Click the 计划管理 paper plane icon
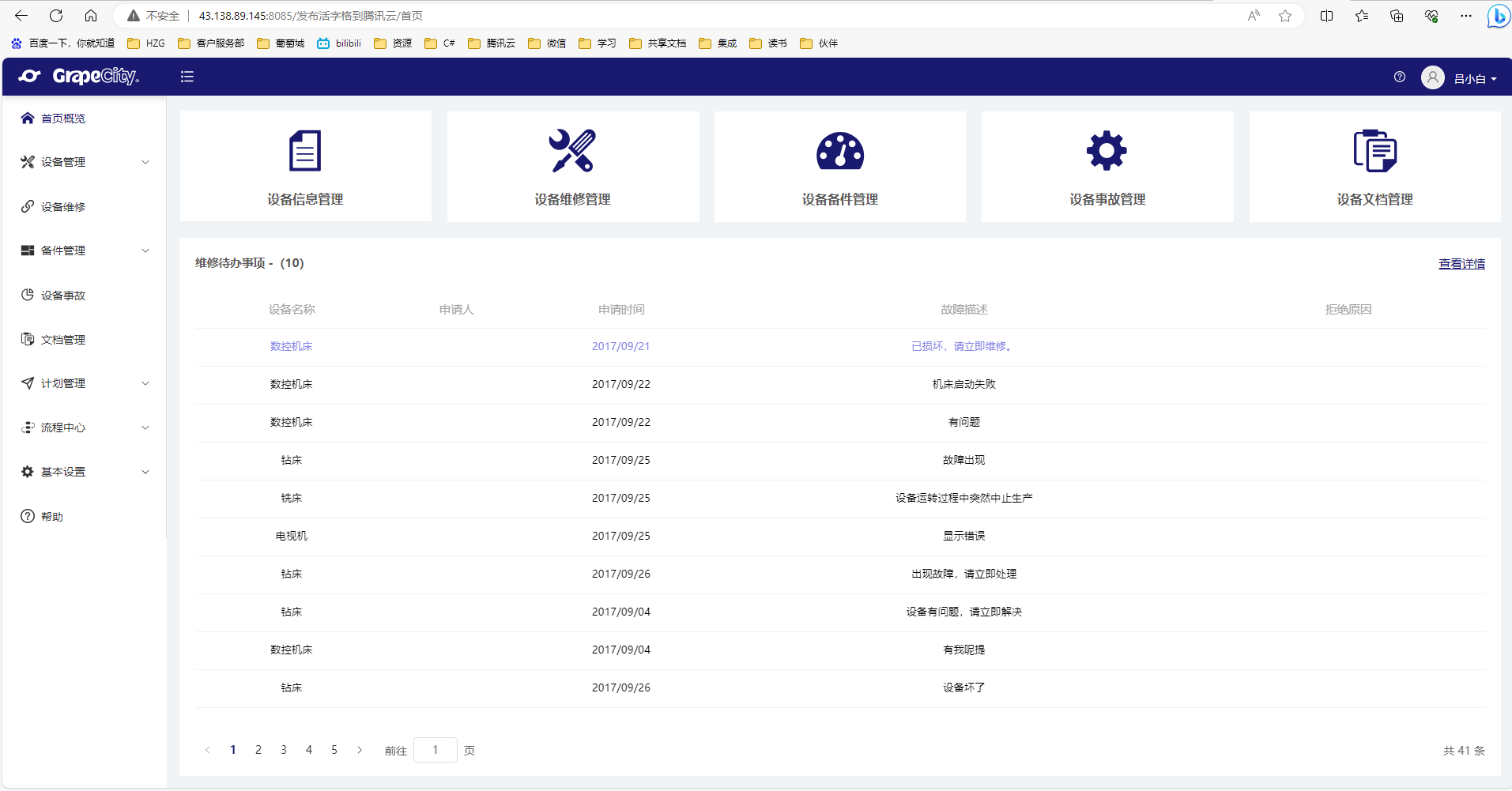The height and width of the screenshot is (791, 1512). click(28, 383)
